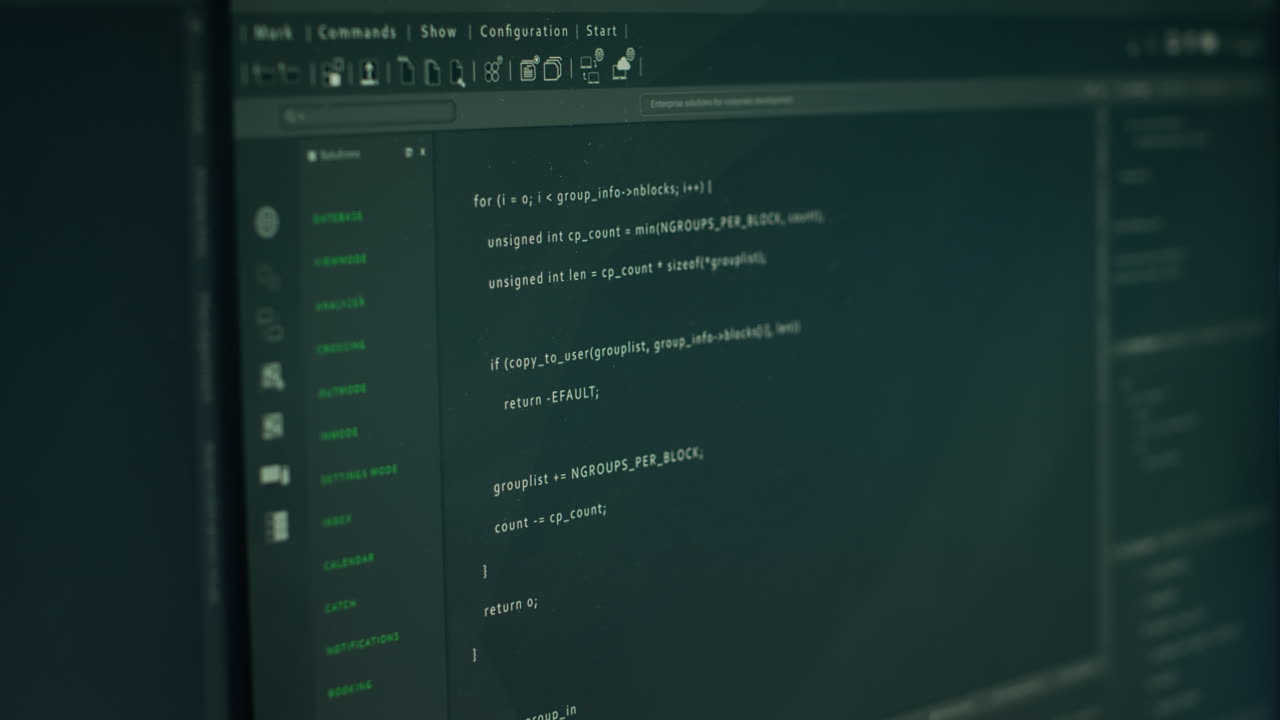Select the grid dots icon in the toolbar
Viewport: 1280px width, 720px height.
[x=492, y=70]
